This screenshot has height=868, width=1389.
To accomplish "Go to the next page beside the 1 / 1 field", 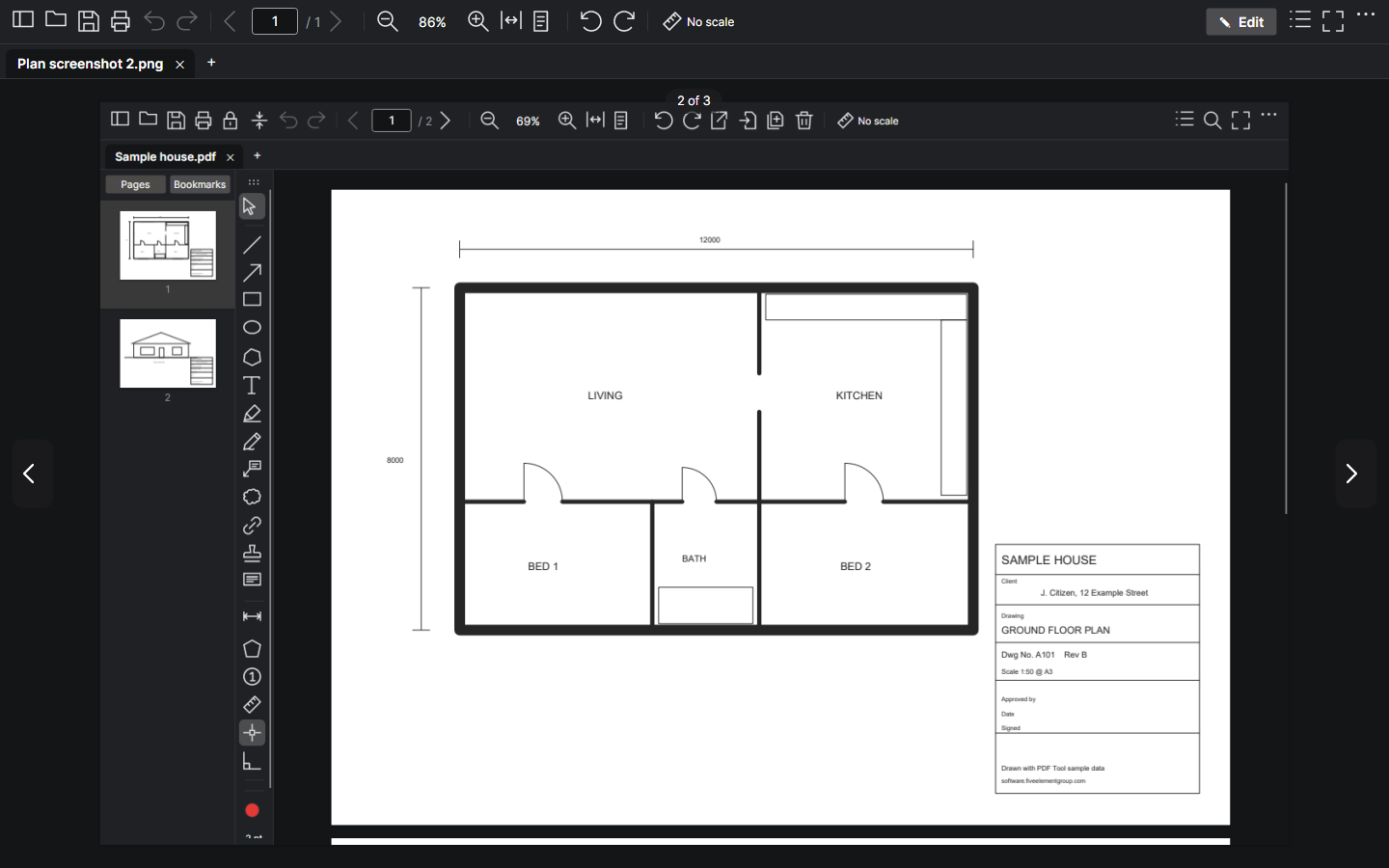I will point(336,21).
